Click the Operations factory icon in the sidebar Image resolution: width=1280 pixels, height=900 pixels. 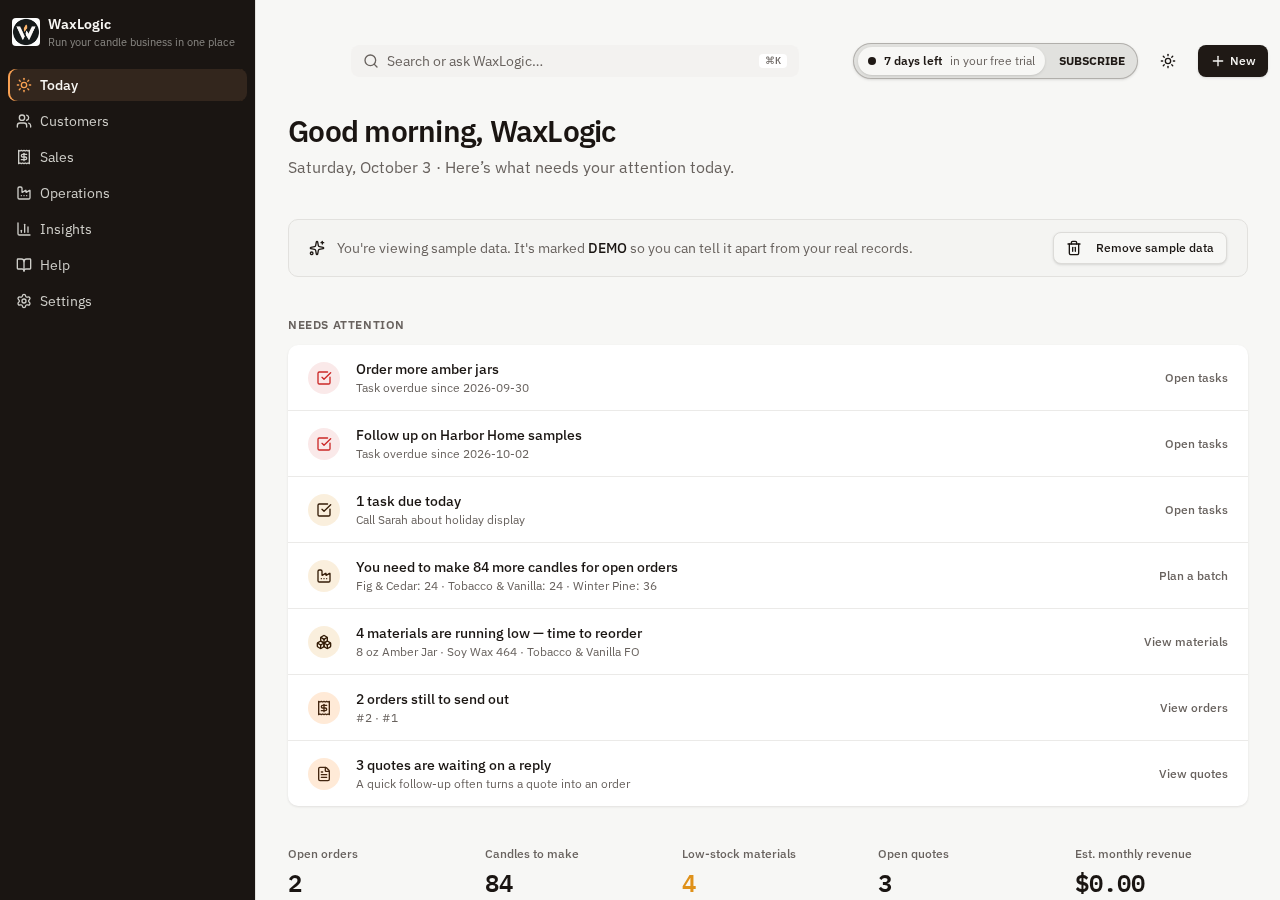(x=24, y=193)
